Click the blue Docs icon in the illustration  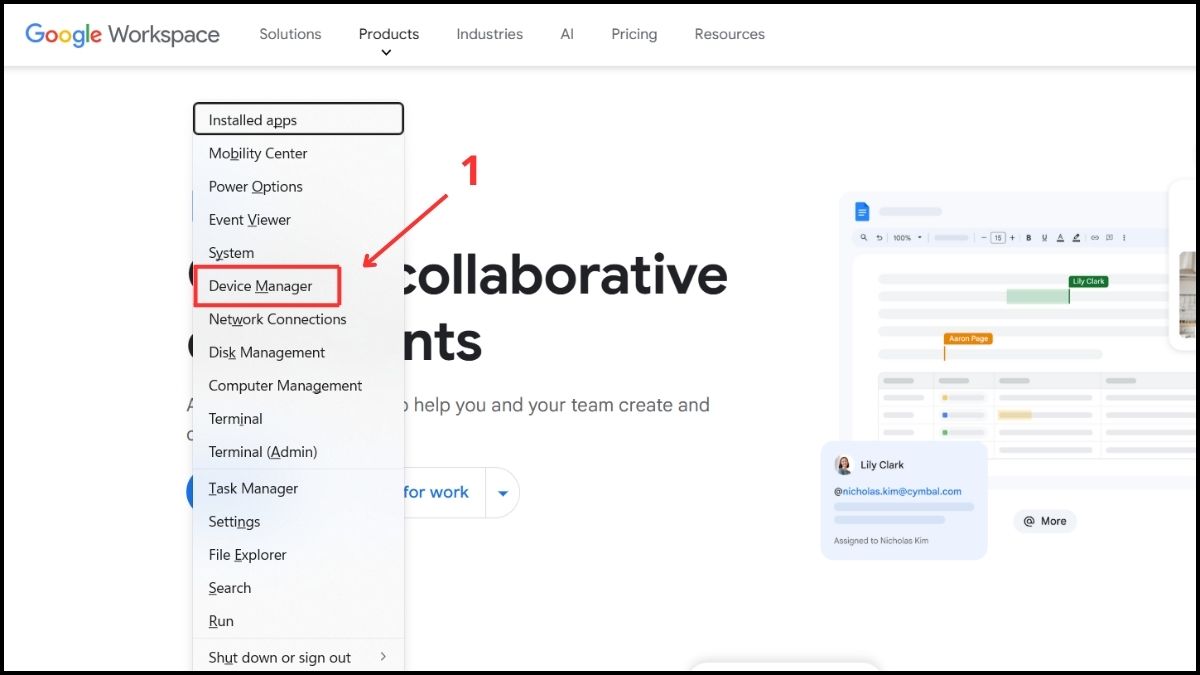tap(862, 211)
